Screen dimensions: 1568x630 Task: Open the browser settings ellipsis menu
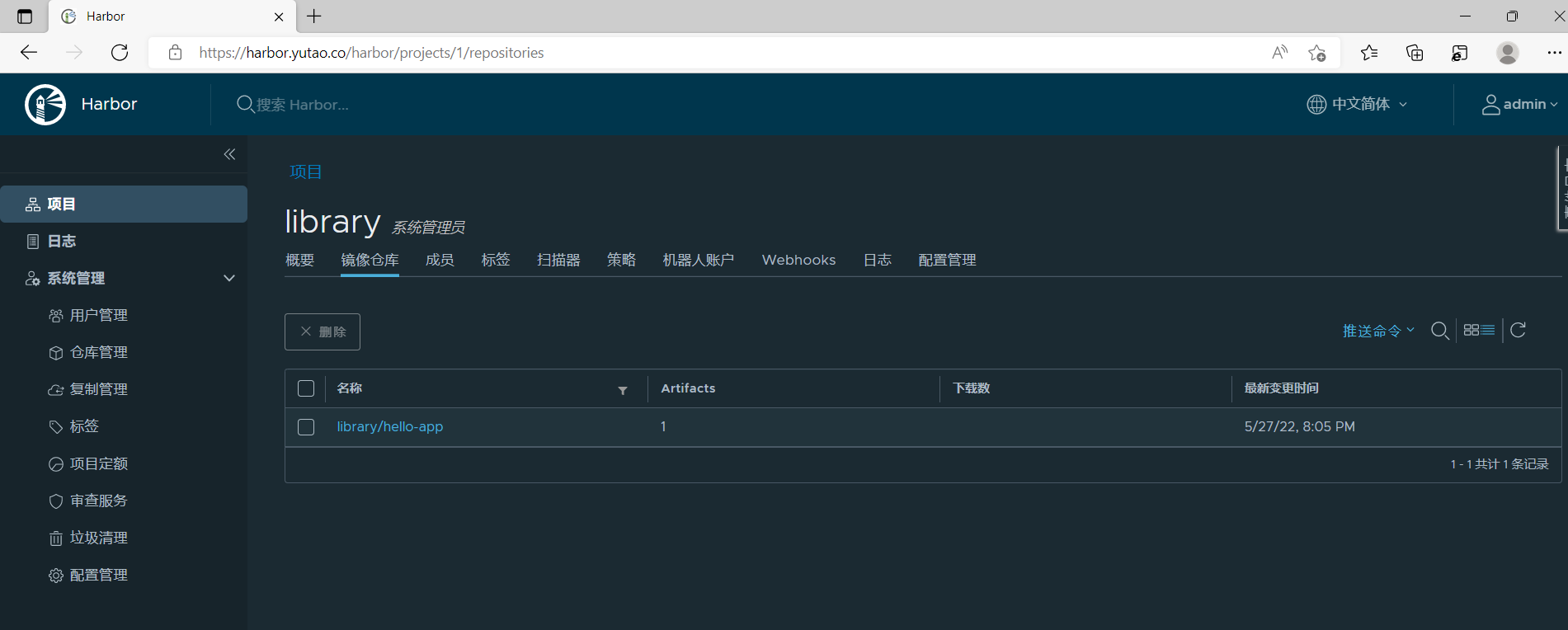(1554, 53)
